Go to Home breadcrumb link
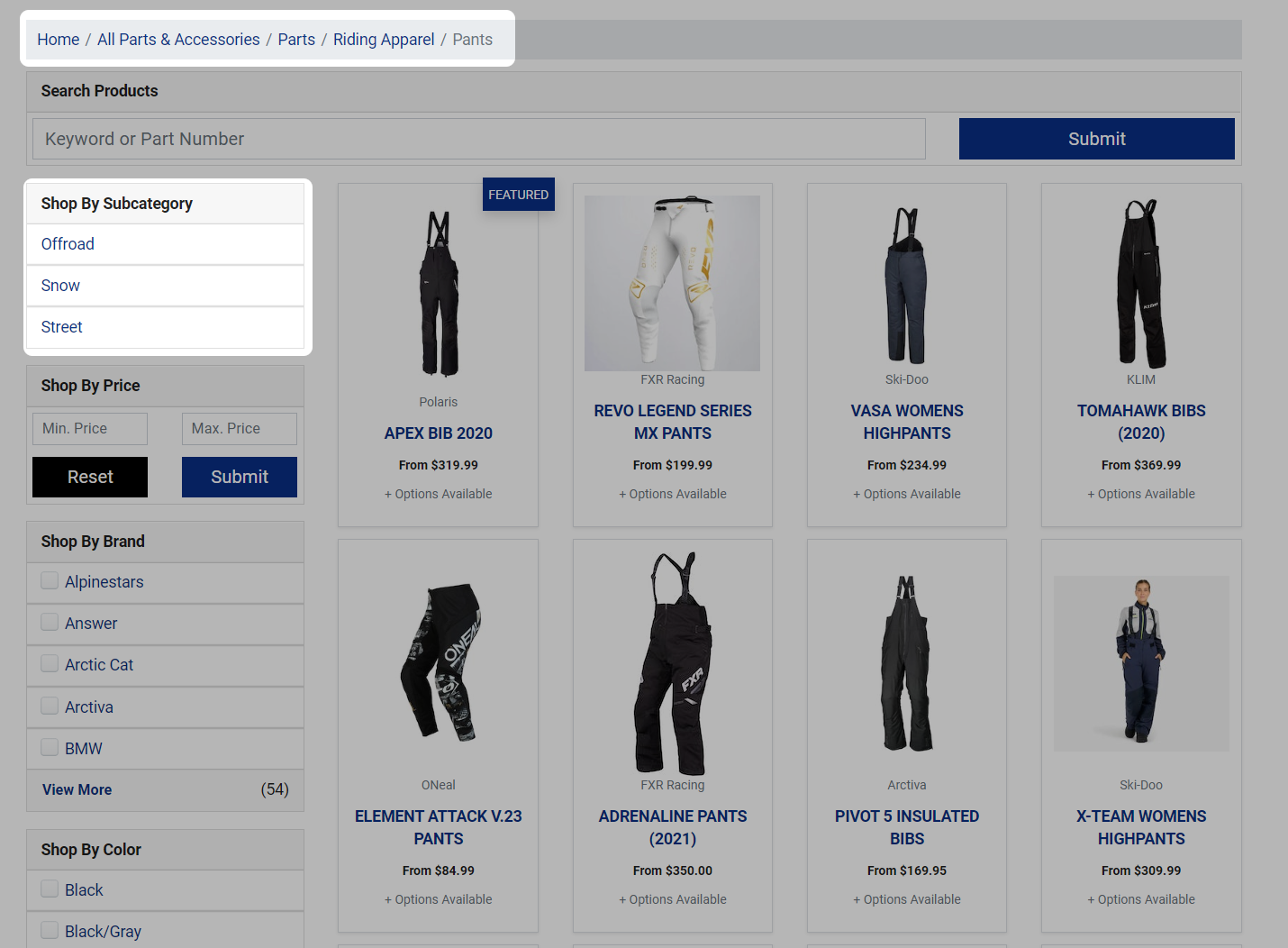1288x948 pixels. tap(59, 40)
